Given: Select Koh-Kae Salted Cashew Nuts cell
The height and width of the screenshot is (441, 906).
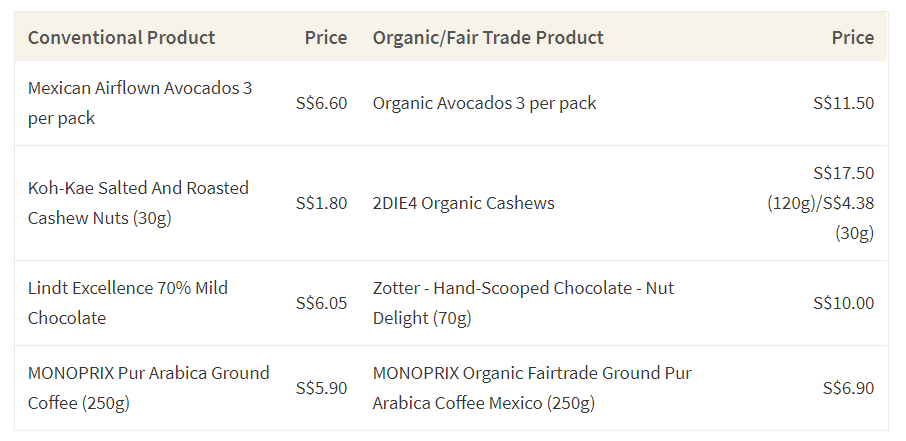Looking at the screenshot, I should [x=138, y=203].
